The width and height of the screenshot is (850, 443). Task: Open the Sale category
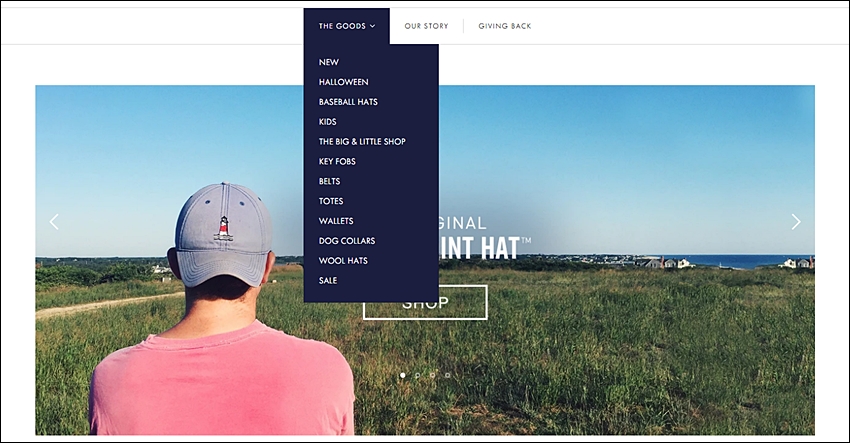click(328, 280)
